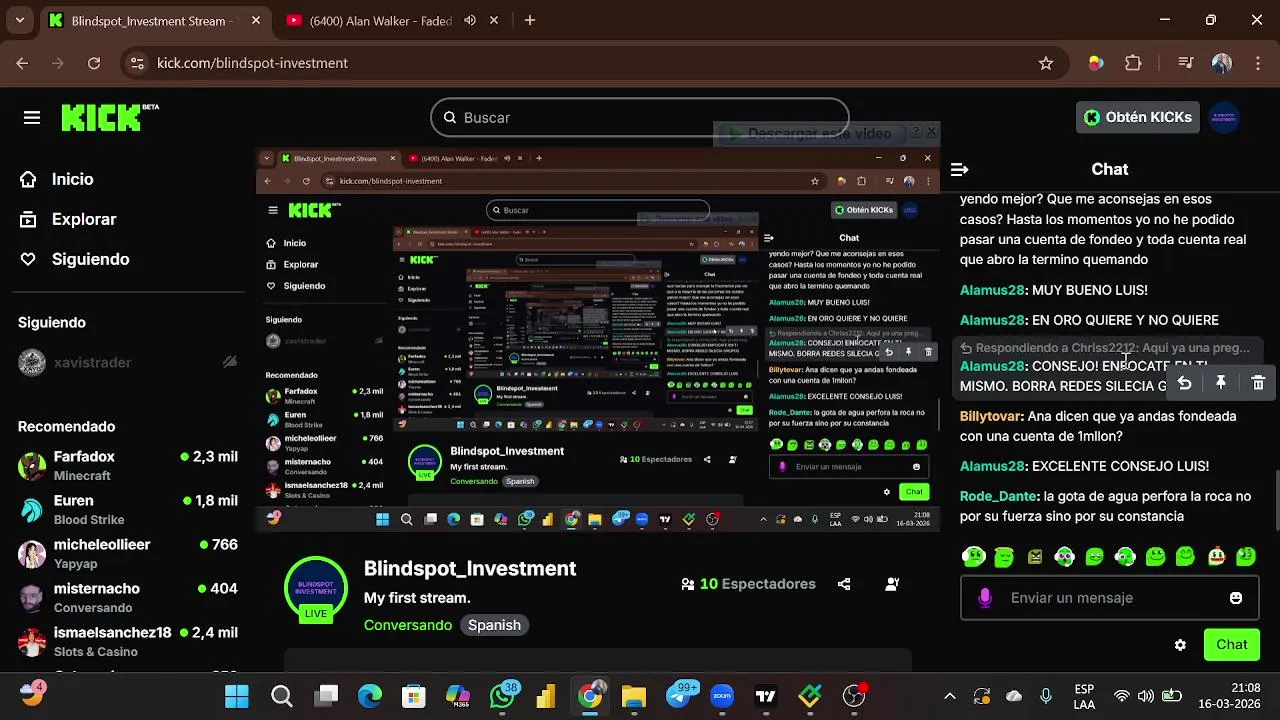Viewport: 1280px width, 720px height.
Task: Select the Blindspot_Investment Stream browser tab
Action: pos(152,21)
